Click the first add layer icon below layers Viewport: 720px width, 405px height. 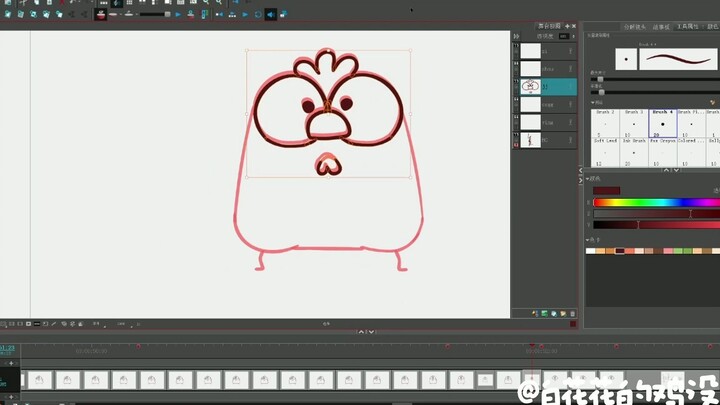point(535,314)
